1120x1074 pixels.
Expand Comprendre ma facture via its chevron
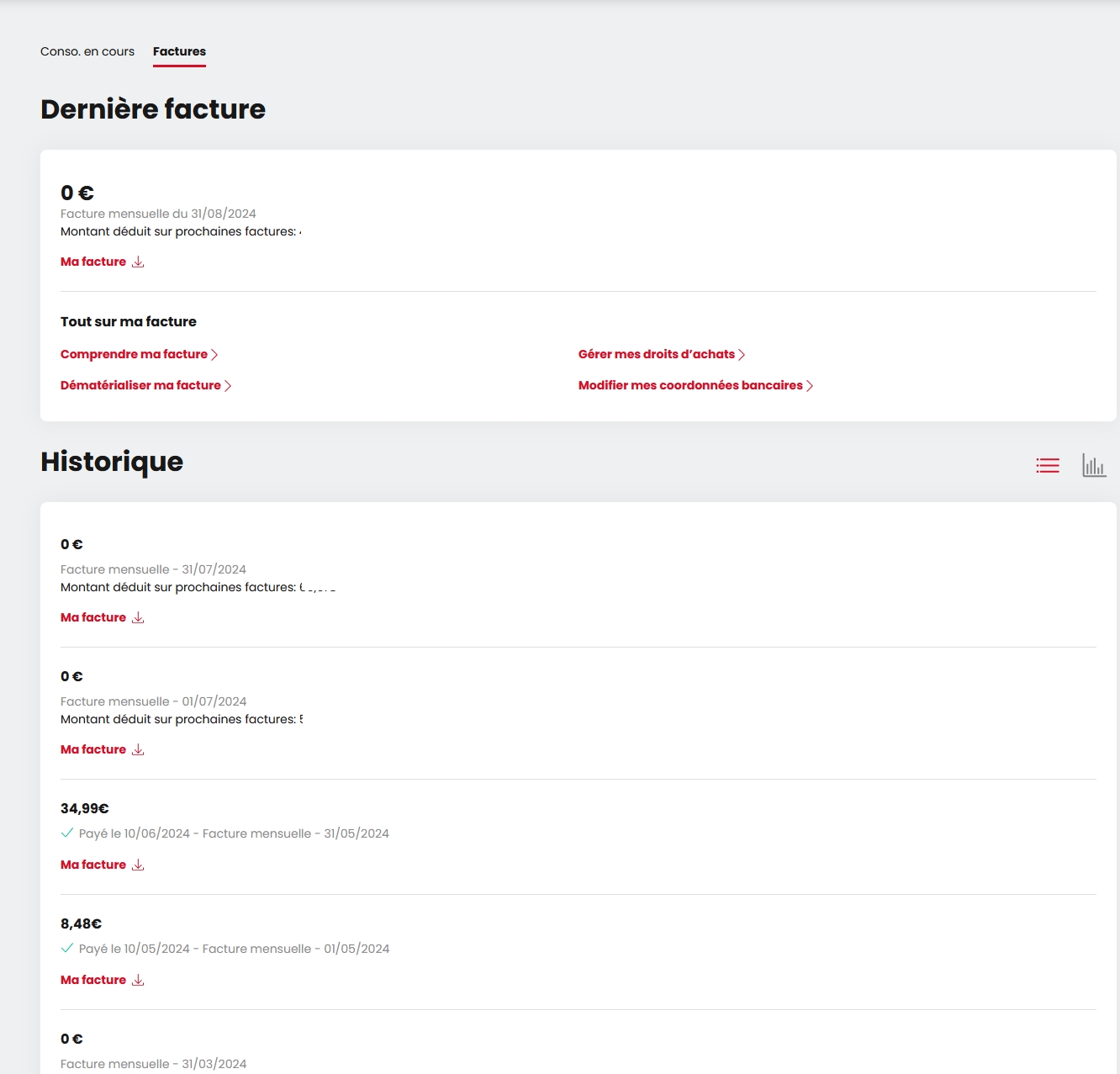point(215,354)
